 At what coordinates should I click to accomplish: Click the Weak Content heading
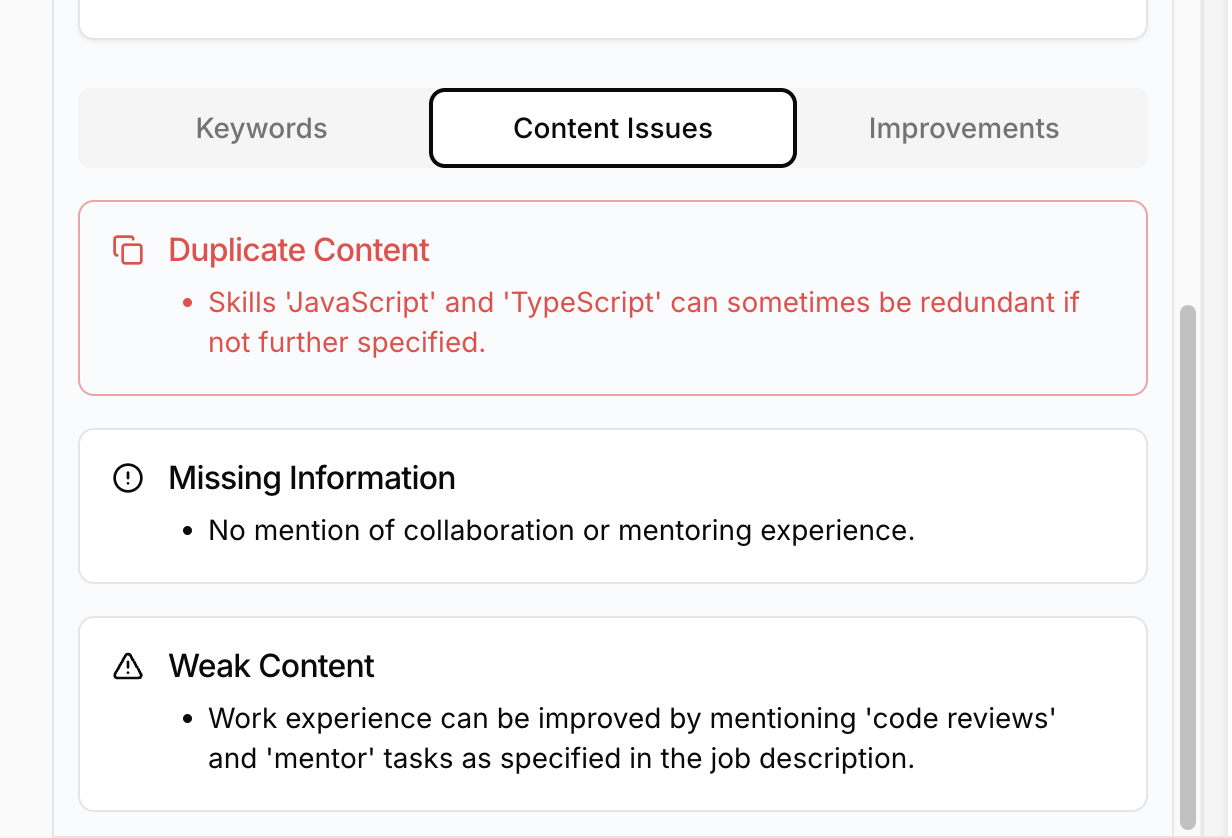pos(272,666)
